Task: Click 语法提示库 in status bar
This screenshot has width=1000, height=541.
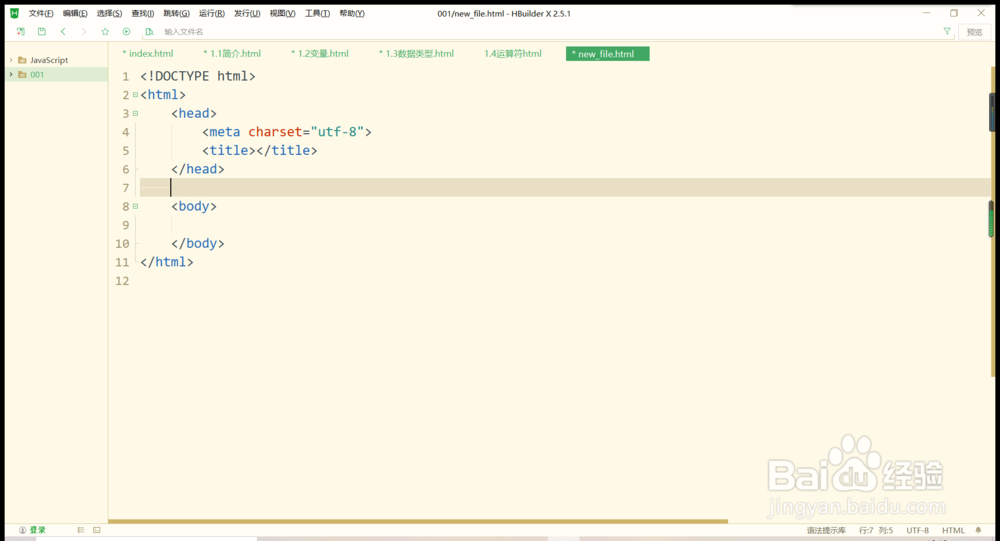Action: tap(826, 530)
